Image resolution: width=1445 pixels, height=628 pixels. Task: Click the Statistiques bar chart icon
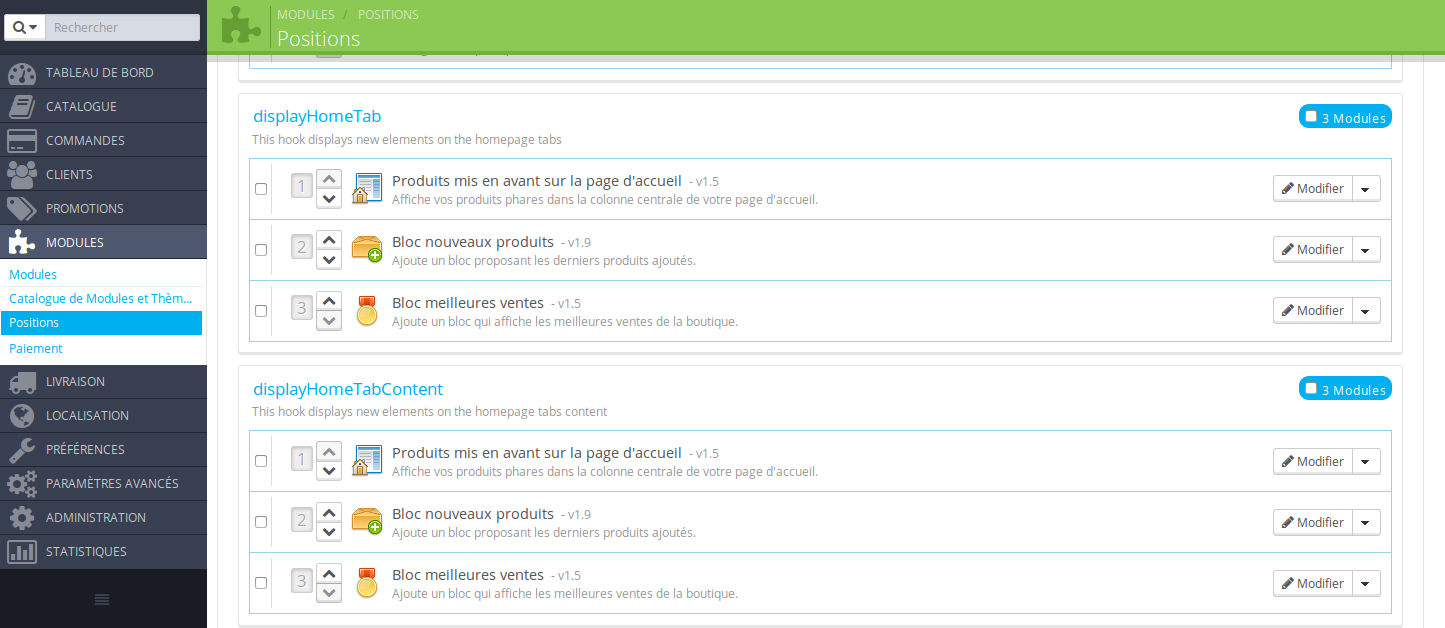pos(22,552)
